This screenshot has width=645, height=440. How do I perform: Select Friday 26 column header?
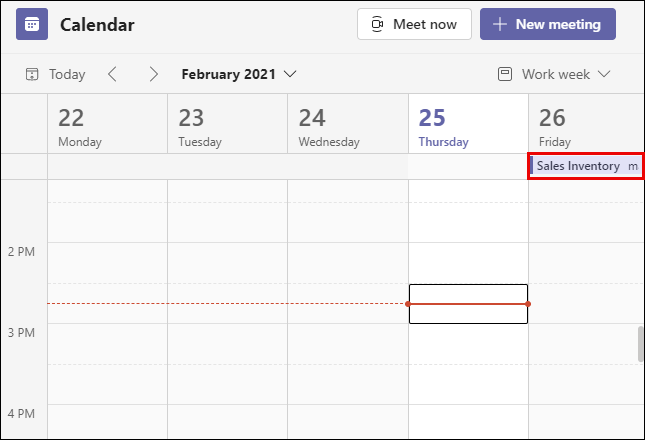point(585,125)
